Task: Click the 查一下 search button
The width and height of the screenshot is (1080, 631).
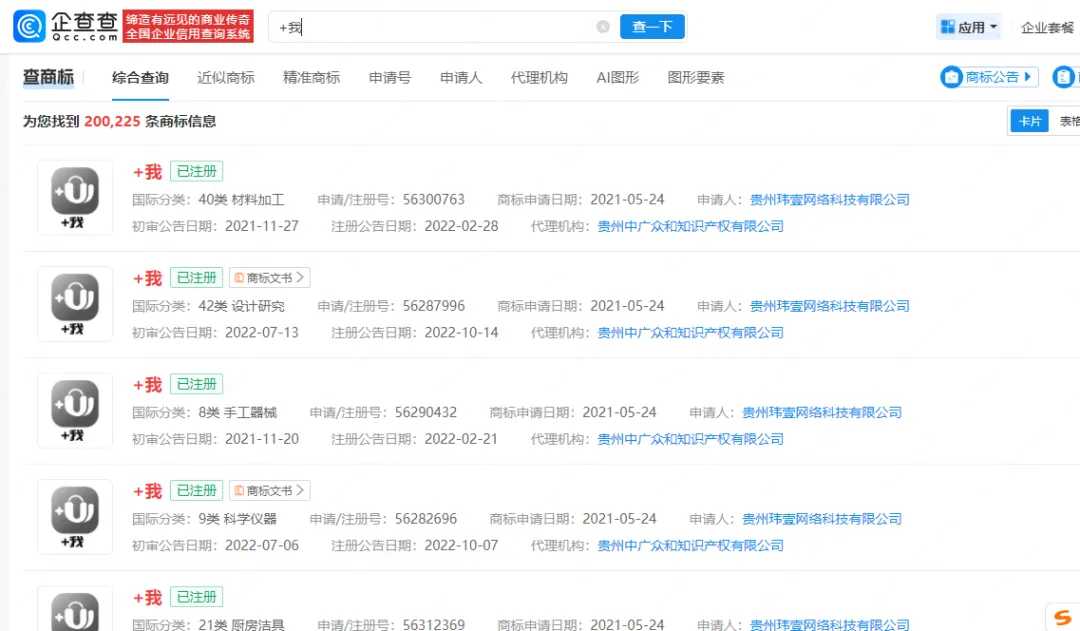Action: pos(652,27)
